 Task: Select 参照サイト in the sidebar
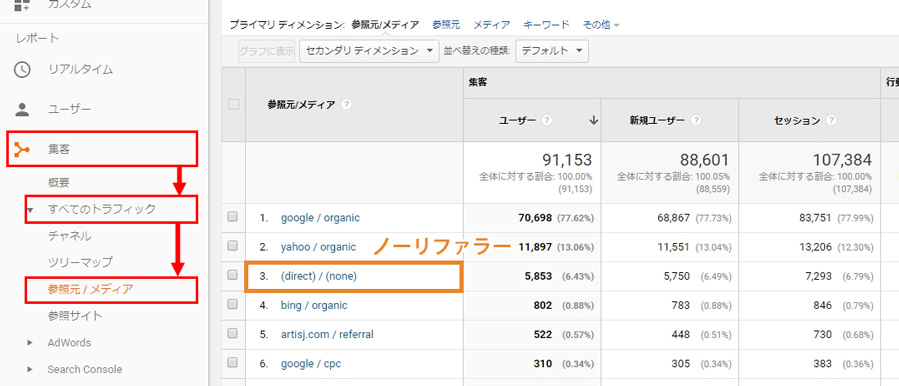[75, 316]
